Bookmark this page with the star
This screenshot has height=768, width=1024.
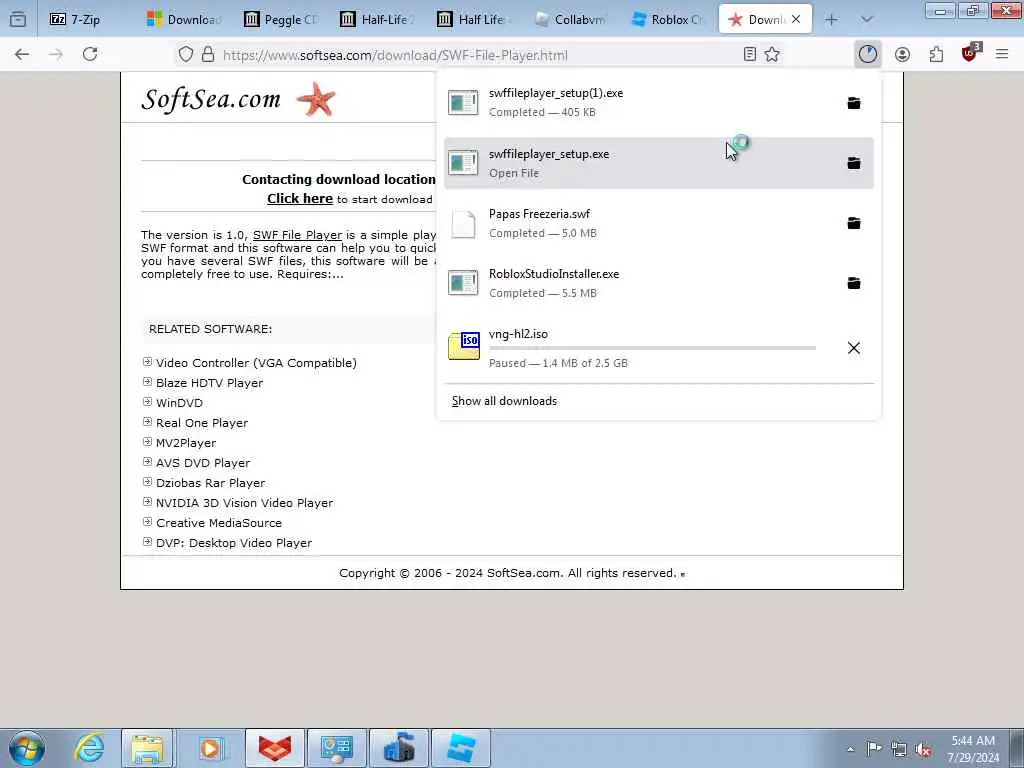[x=772, y=55]
